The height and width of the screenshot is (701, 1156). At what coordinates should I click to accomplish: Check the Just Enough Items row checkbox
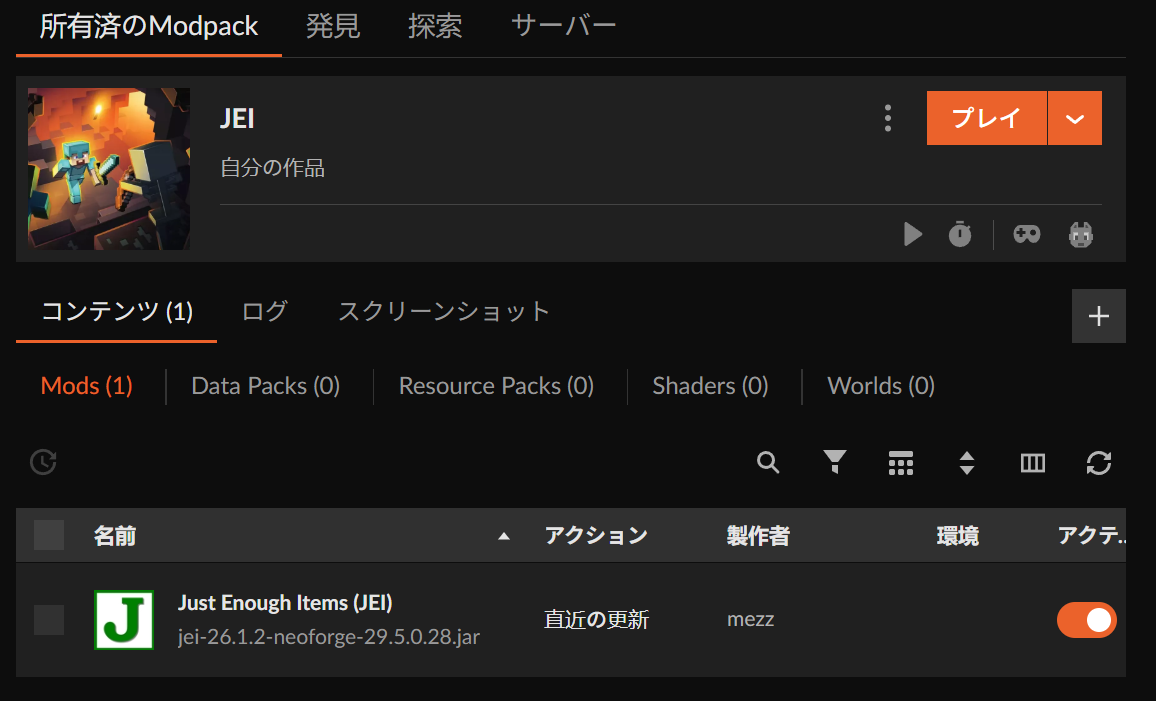click(x=49, y=619)
